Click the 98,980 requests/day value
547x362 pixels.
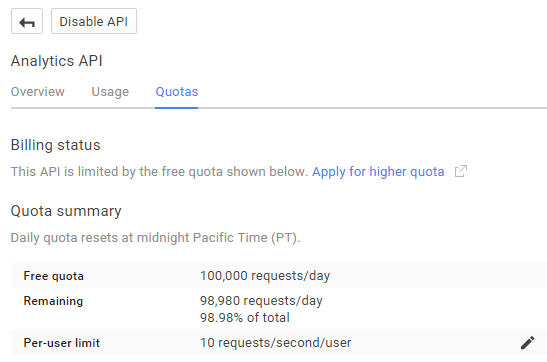[x=261, y=301]
